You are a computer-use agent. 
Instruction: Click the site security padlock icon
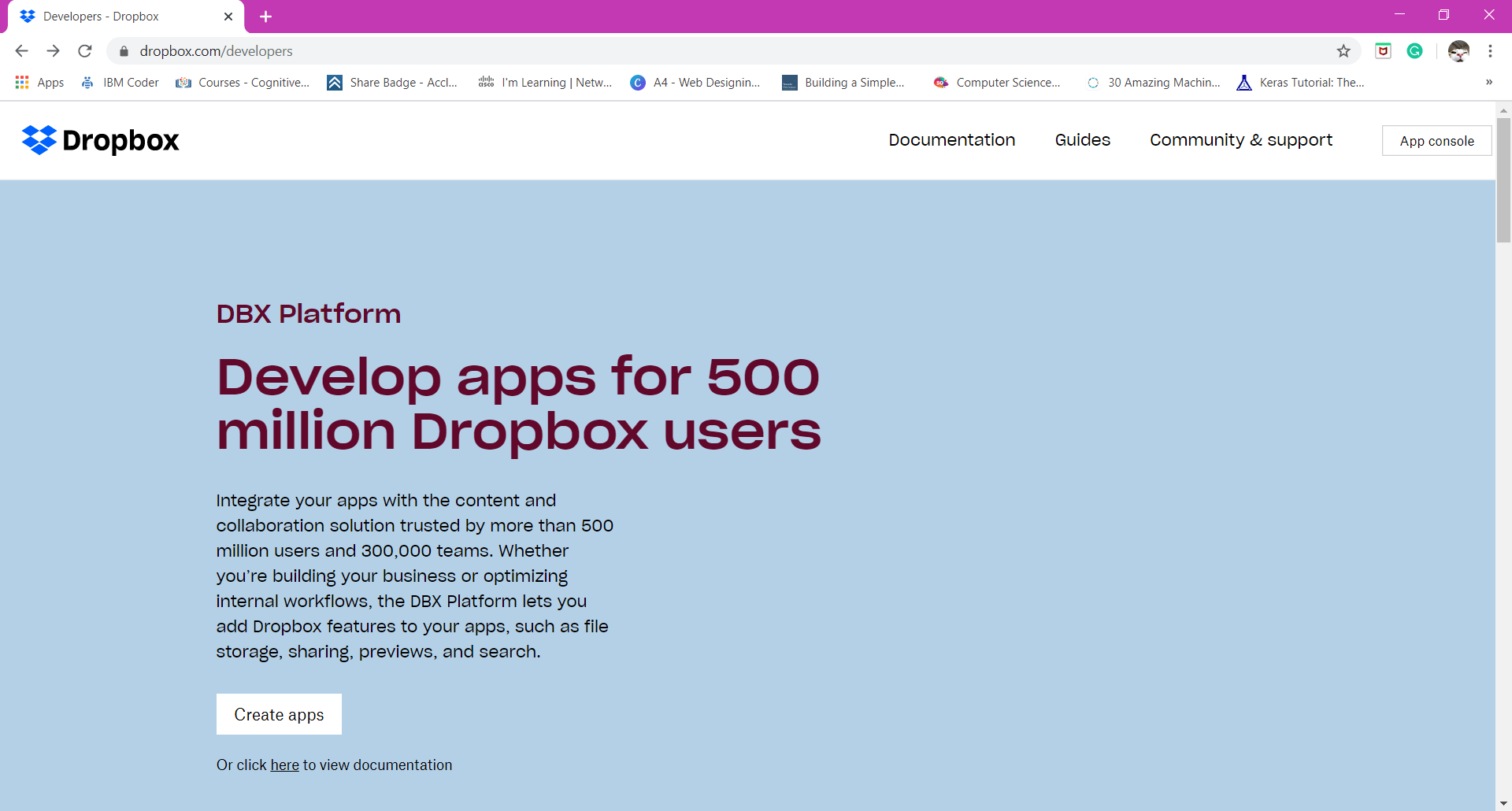124,50
